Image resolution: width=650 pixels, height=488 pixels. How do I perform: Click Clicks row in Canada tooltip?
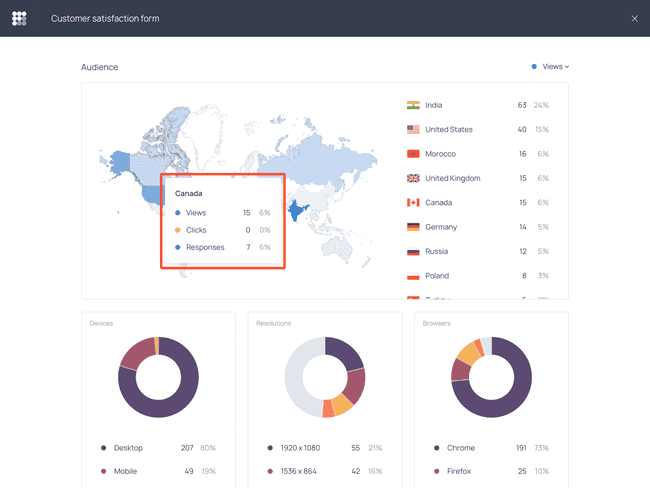[x=223, y=230]
